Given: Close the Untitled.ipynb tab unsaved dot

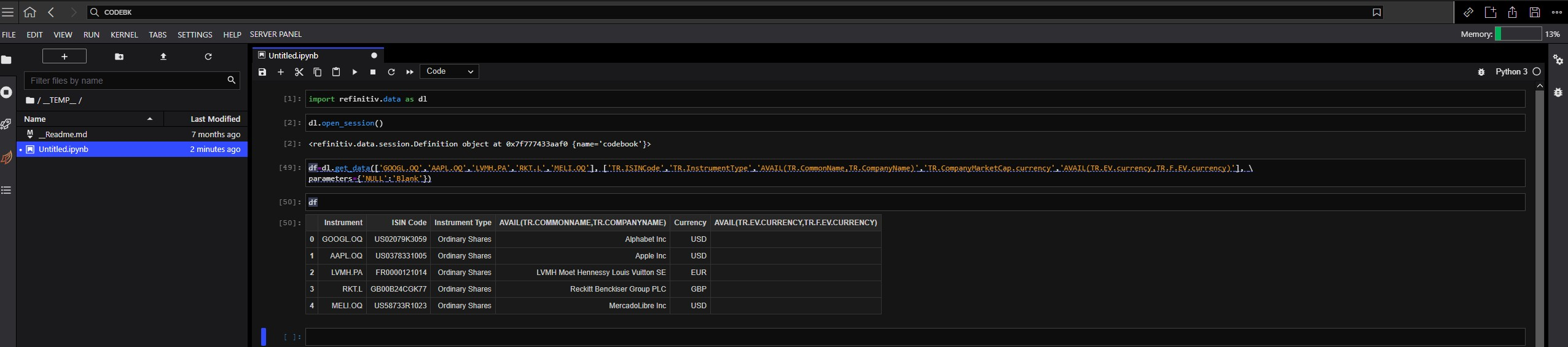Looking at the screenshot, I should tap(374, 55).
